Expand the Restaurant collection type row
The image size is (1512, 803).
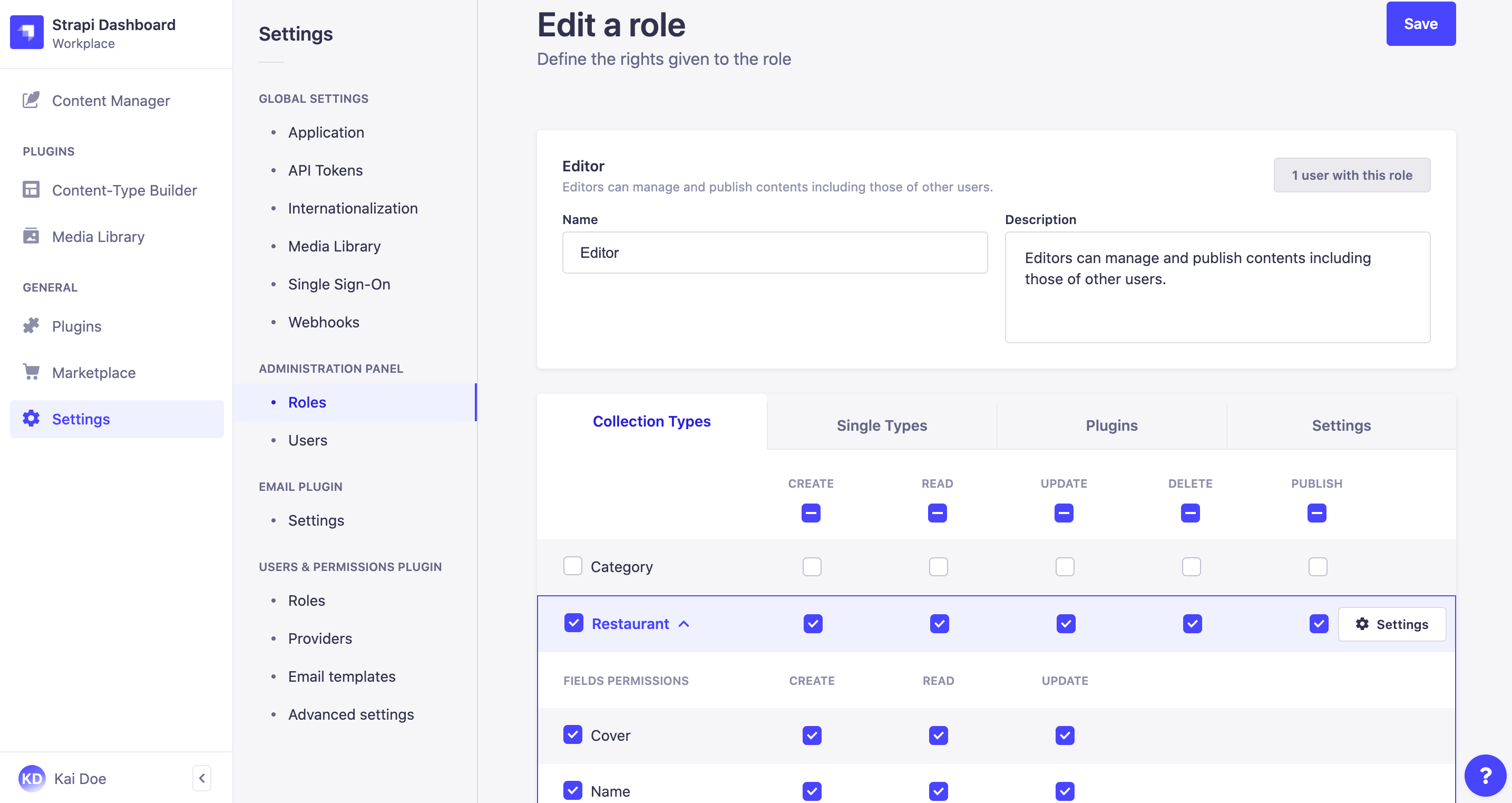coord(684,623)
